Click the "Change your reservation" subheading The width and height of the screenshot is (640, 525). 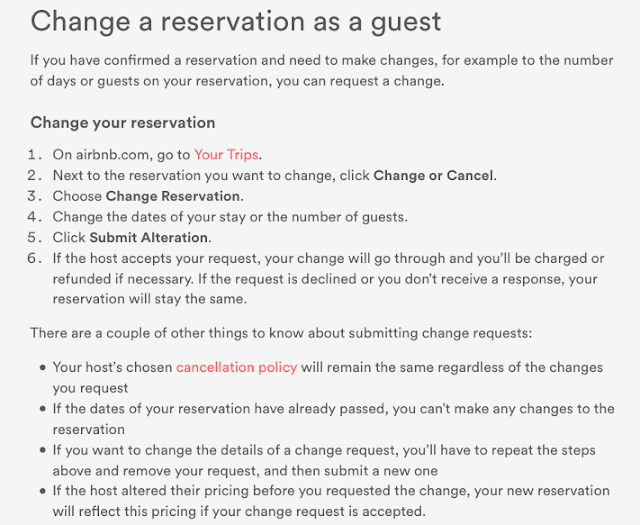[122, 123]
